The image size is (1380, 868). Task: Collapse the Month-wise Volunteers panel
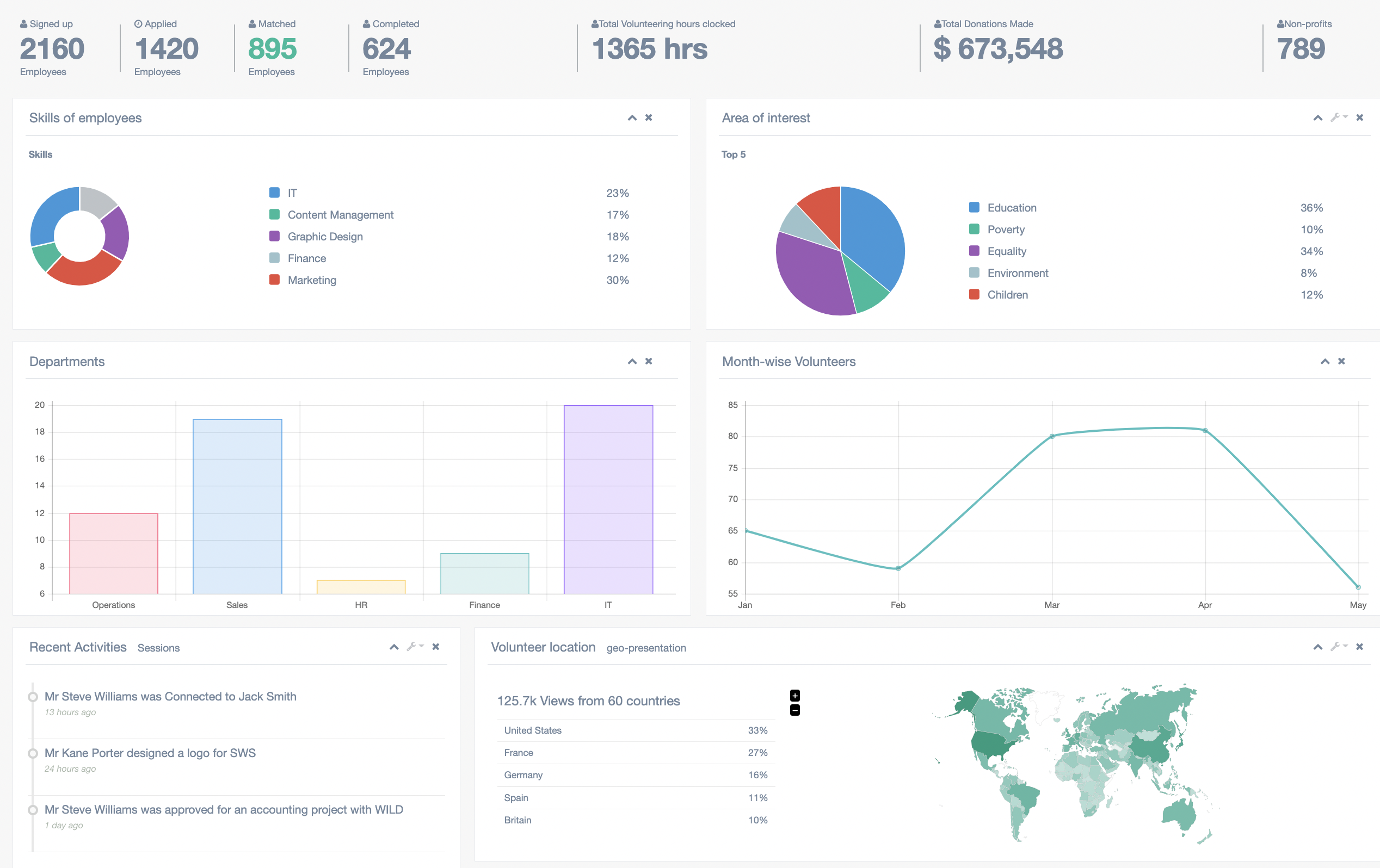coord(1325,361)
